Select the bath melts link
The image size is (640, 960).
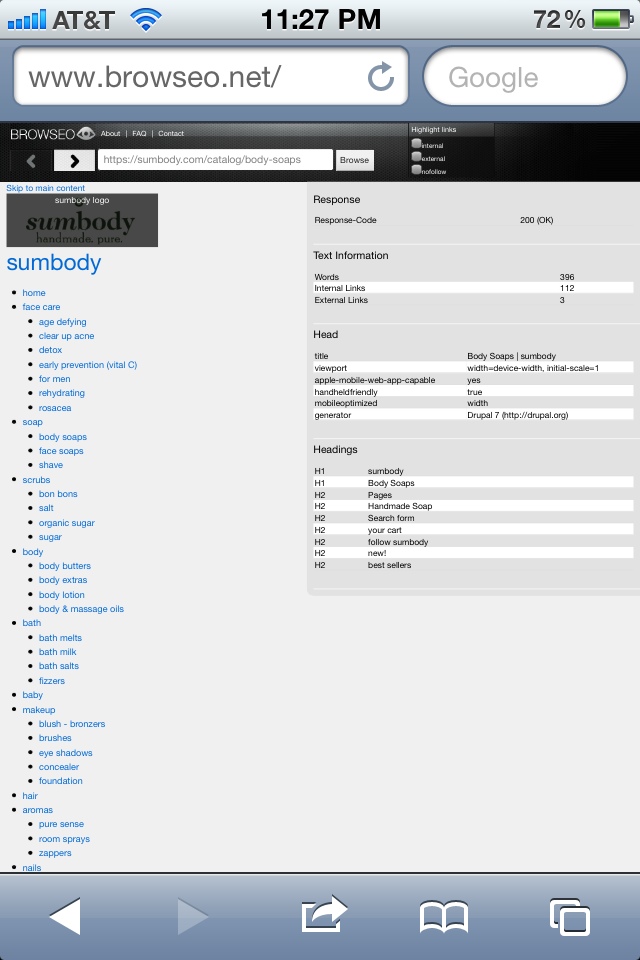tap(60, 637)
